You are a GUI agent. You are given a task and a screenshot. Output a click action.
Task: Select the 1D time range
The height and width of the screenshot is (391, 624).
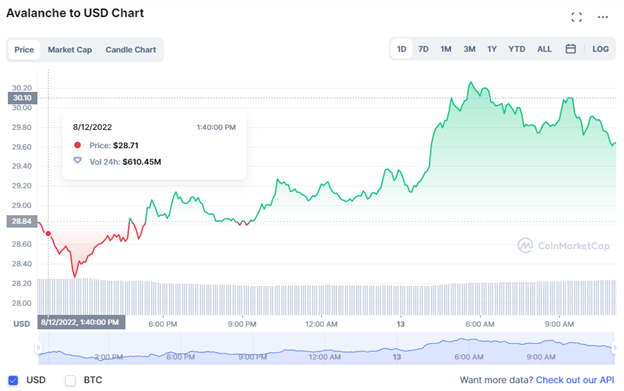click(402, 49)
